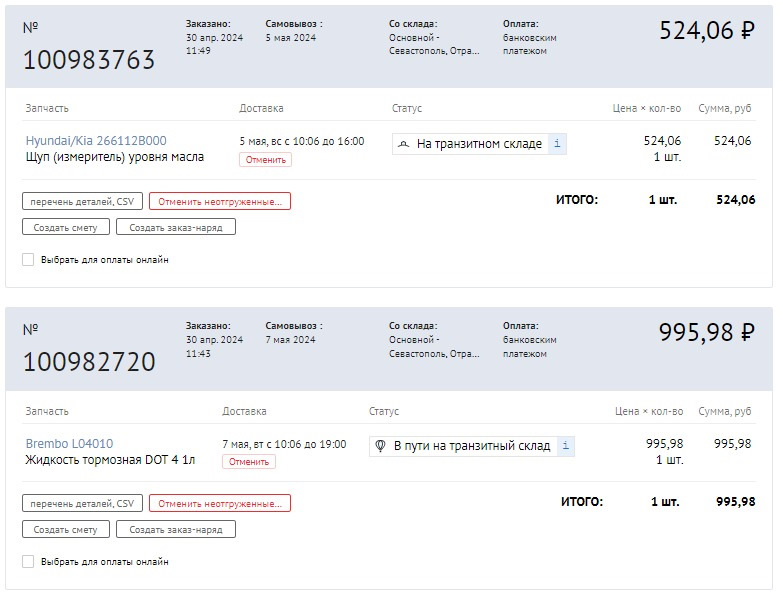This screenshot has width=783, height=593.
Task: Download CSV parts list for order 100983763
Action: click(x=82, y=202)
